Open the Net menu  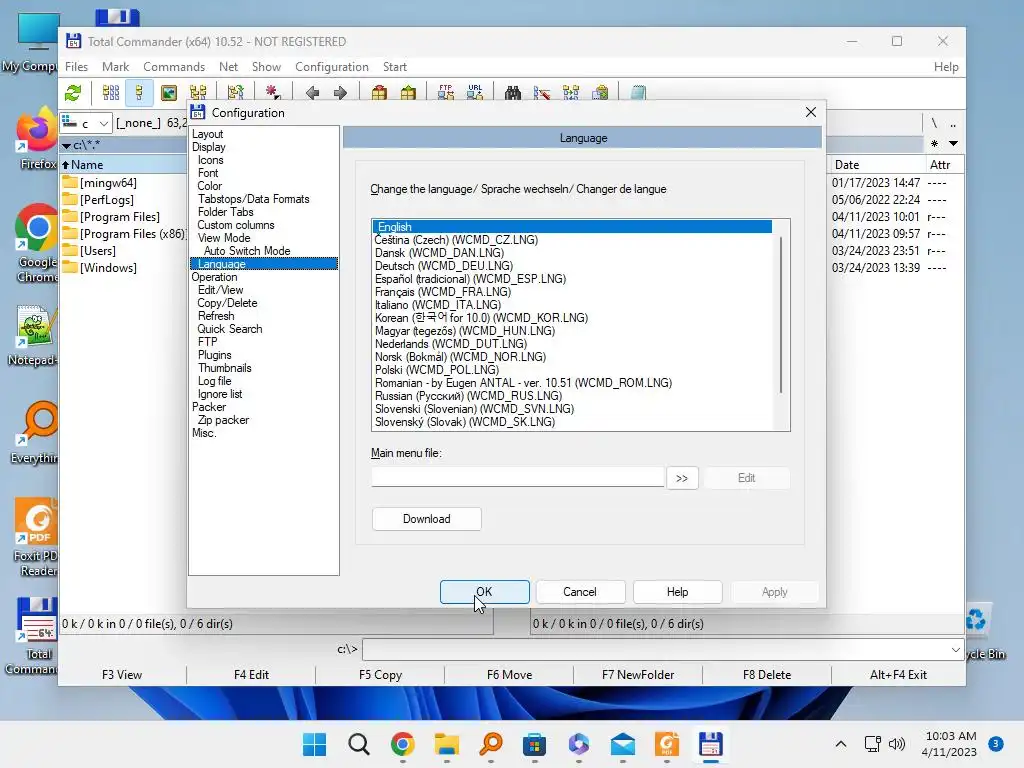229,67
